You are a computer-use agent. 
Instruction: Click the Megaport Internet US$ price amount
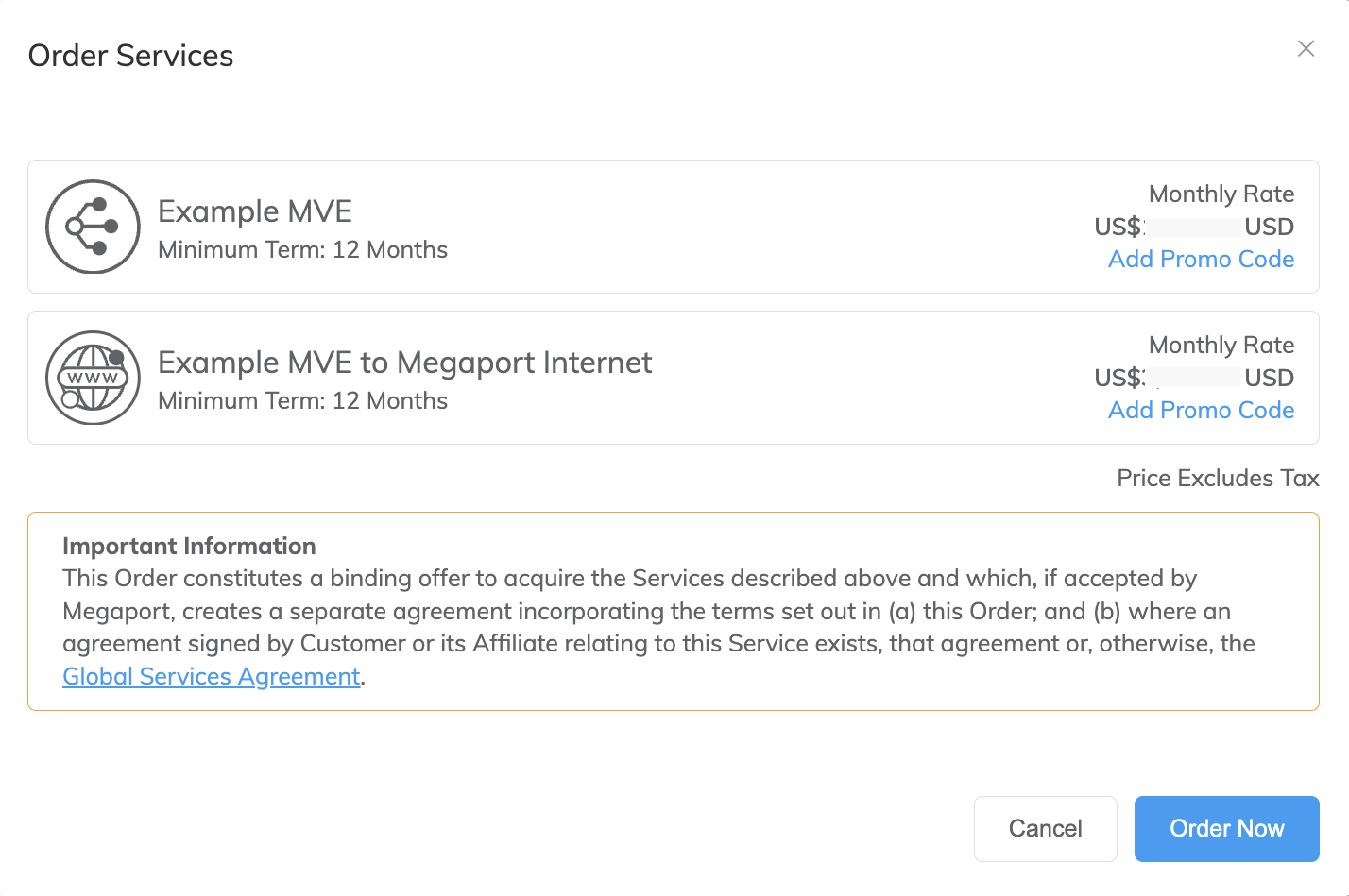[x=1193, y=379]
